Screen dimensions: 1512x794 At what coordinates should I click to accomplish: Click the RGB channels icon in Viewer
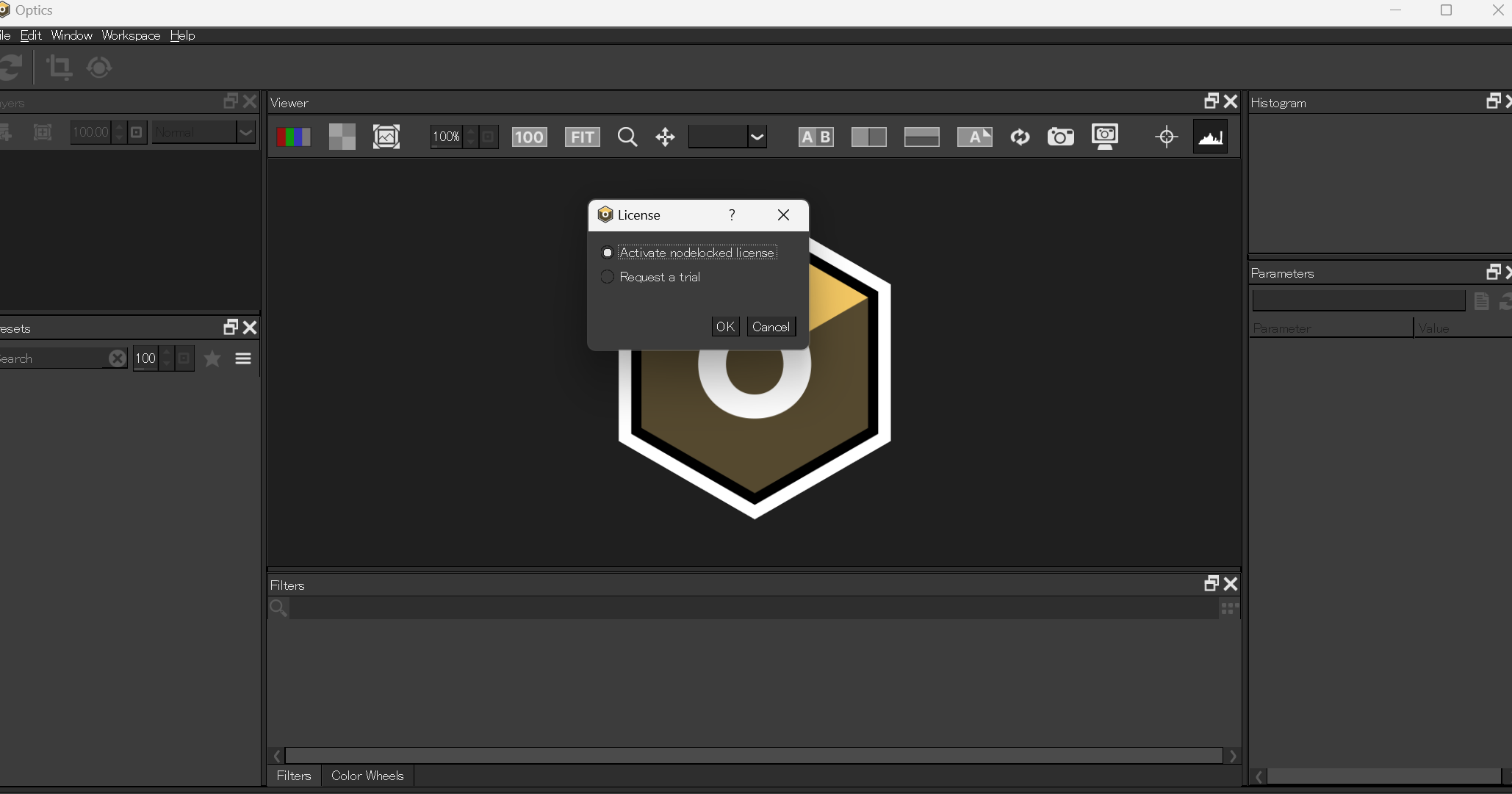[293, 137]
